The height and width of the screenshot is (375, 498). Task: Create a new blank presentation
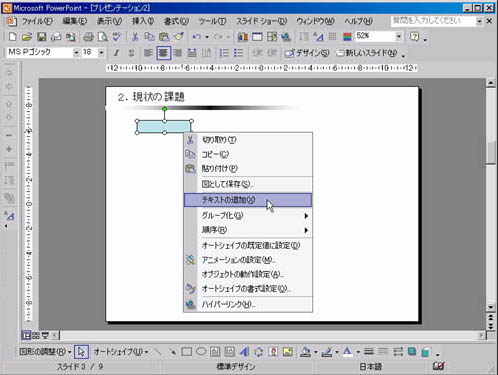point(12,37)
